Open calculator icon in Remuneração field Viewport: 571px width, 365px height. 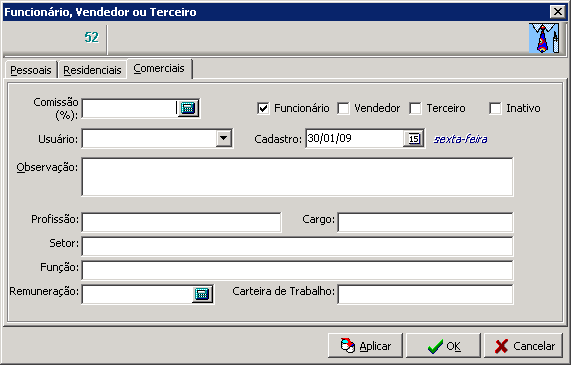202,294
